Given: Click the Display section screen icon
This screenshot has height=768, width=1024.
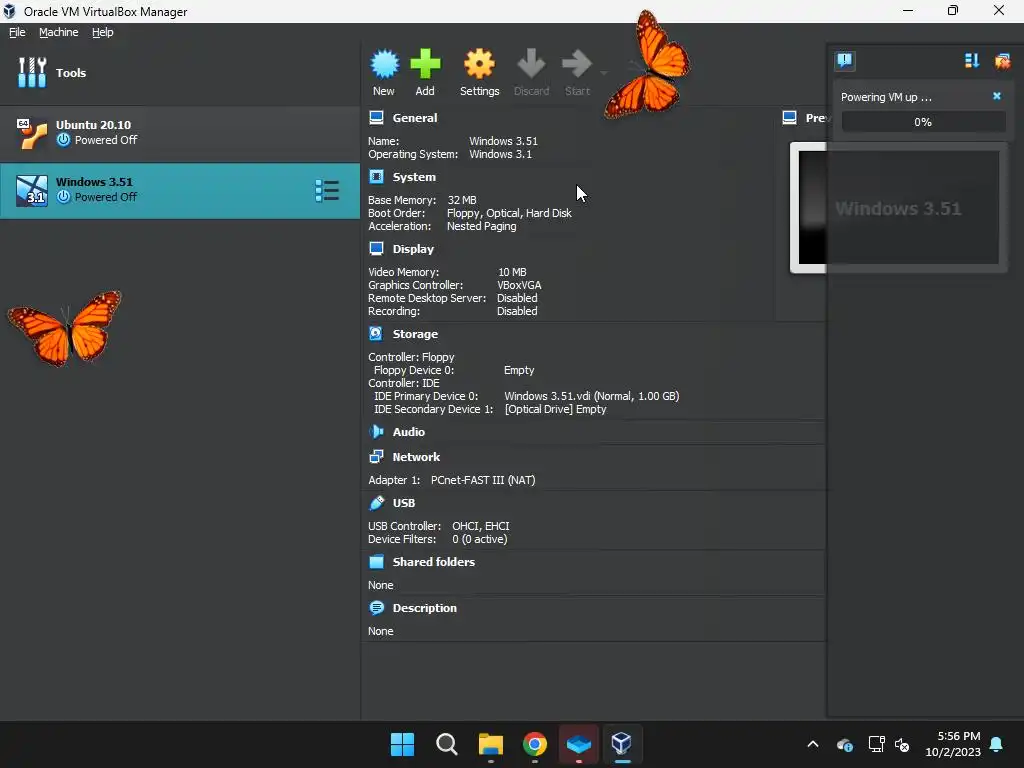Looking at the screenshot, I should (x=376, y=248).
